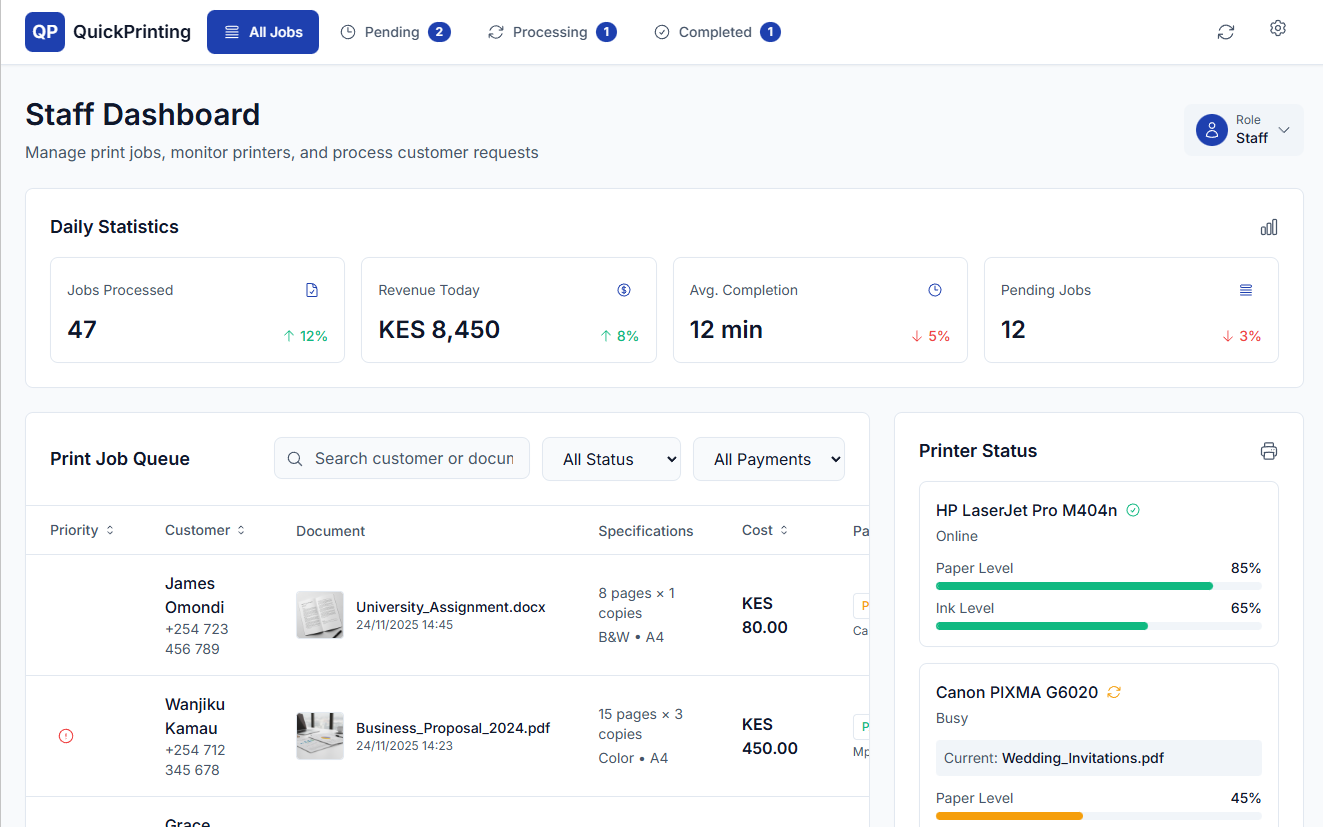Switch to the Pending tab
Screen dimensions: 1323x827
(x=395, y=32)
